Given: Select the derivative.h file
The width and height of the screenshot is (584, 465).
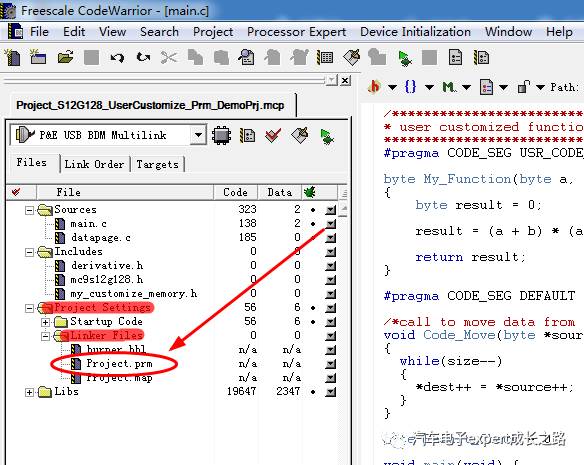Looking at the screenshot, I should [x=107, y=266].
